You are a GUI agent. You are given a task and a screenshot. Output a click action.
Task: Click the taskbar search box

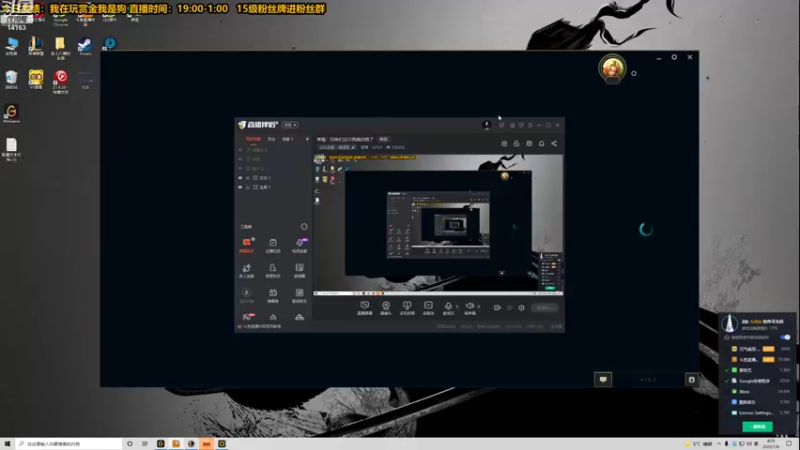click(x=68, y=444)
